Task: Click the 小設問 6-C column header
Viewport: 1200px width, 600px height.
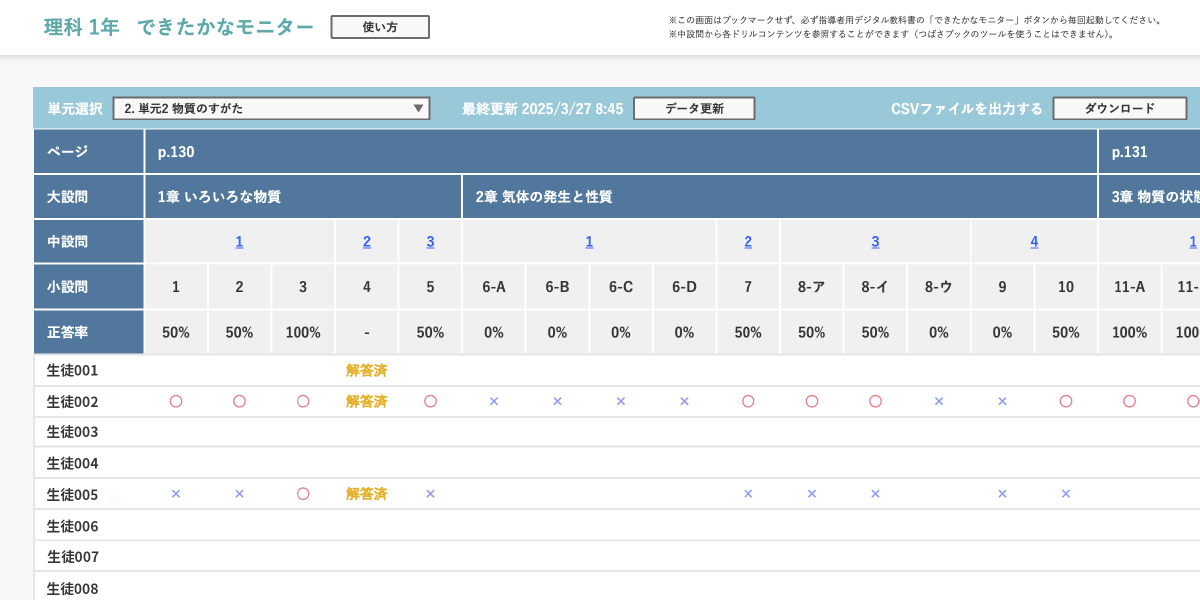Action: pos(621,287)
